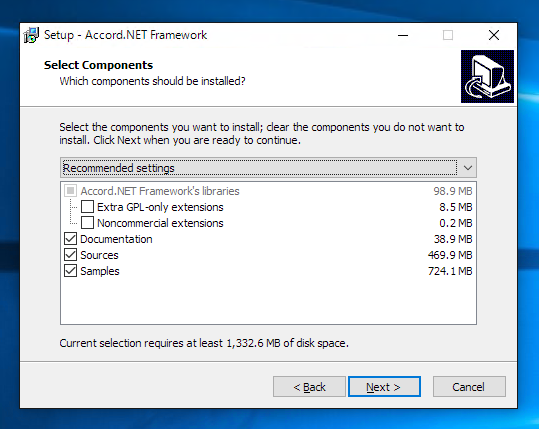Close the setup window
Screen dimensions: 539x429
pyautogui.click(x=494, y=35)
